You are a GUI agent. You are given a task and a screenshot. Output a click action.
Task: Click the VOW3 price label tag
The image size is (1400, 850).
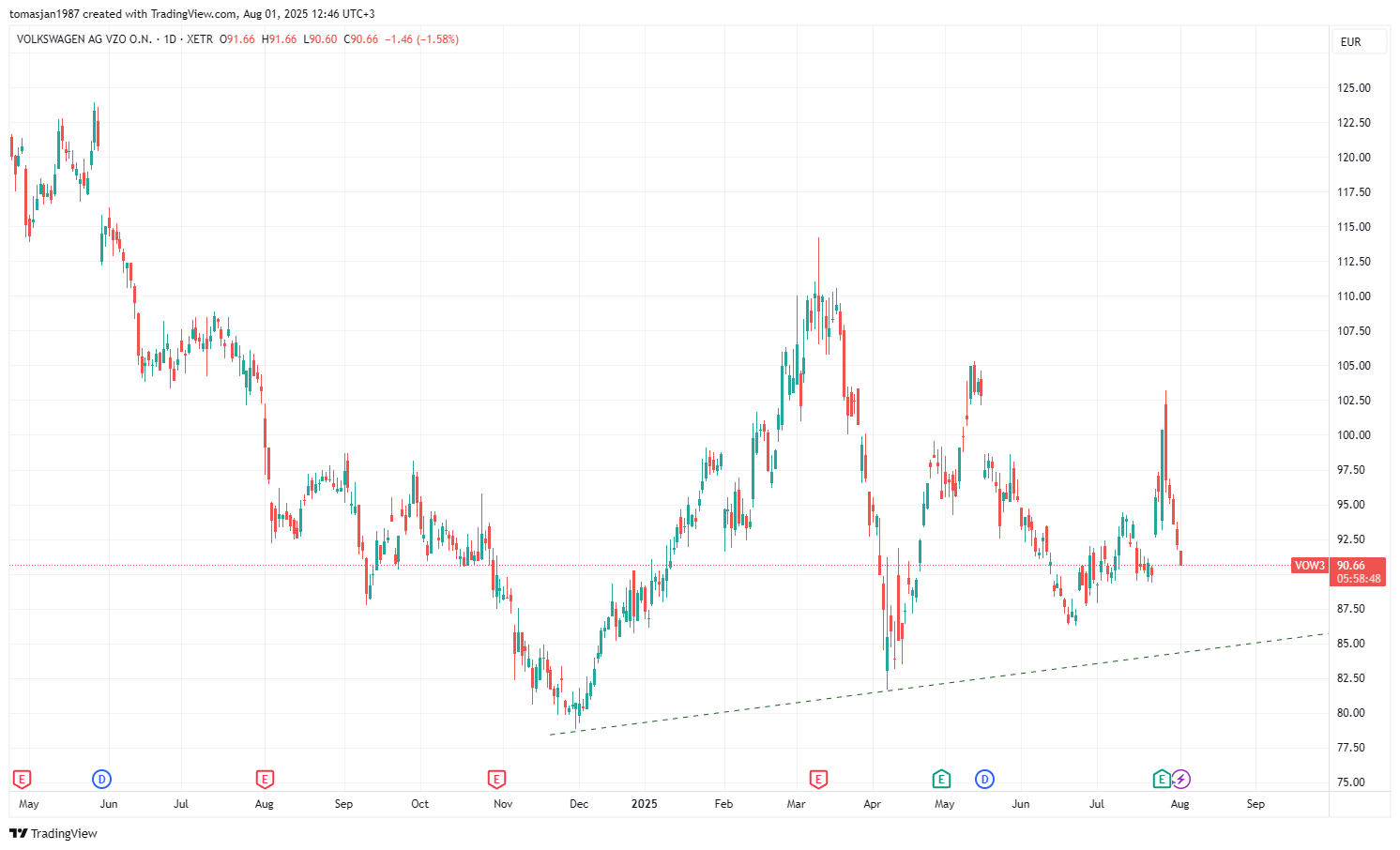(1310, 566)
